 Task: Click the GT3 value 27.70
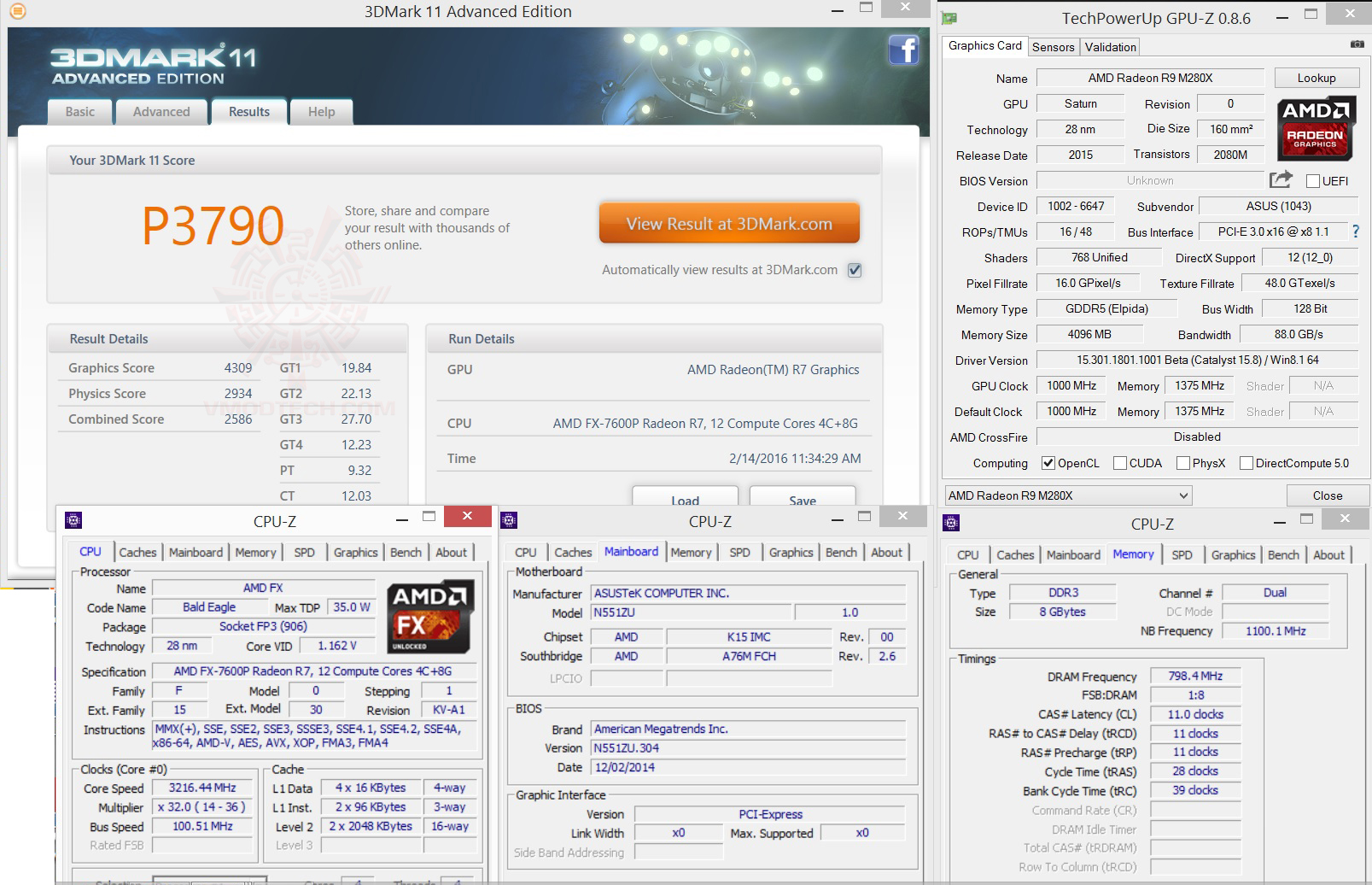point(356,419)
